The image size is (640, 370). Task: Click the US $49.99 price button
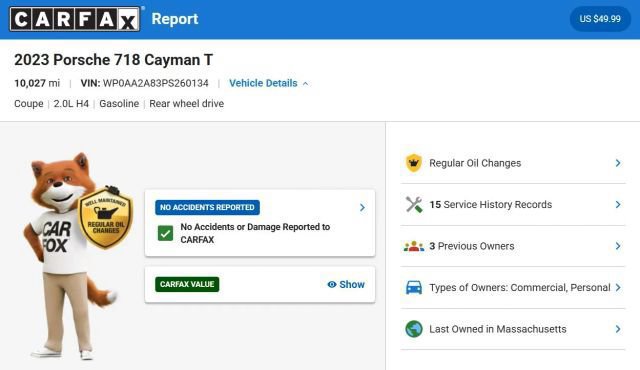point(600,19)
